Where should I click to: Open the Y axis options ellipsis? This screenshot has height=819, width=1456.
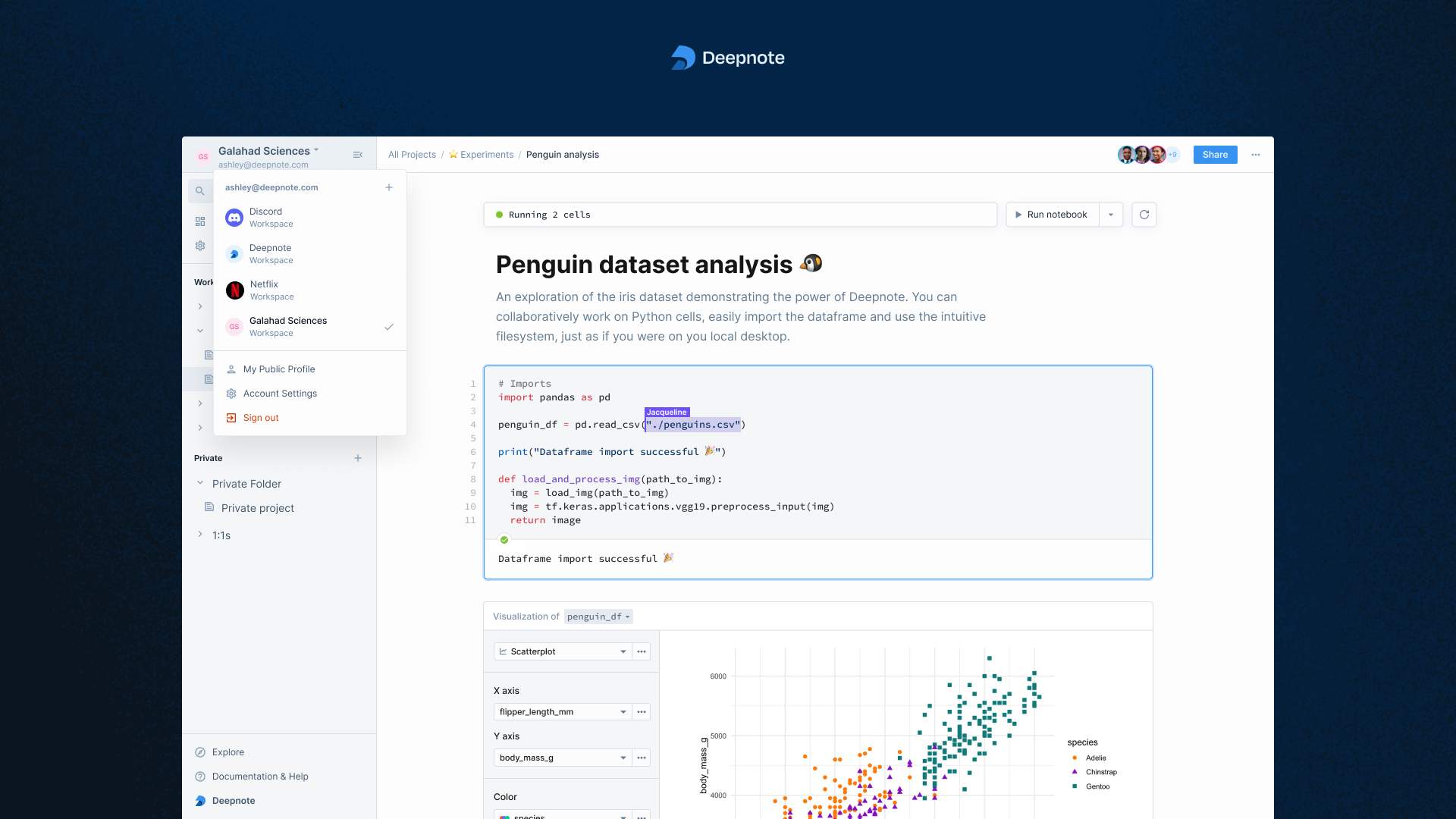tap(642, 758)
